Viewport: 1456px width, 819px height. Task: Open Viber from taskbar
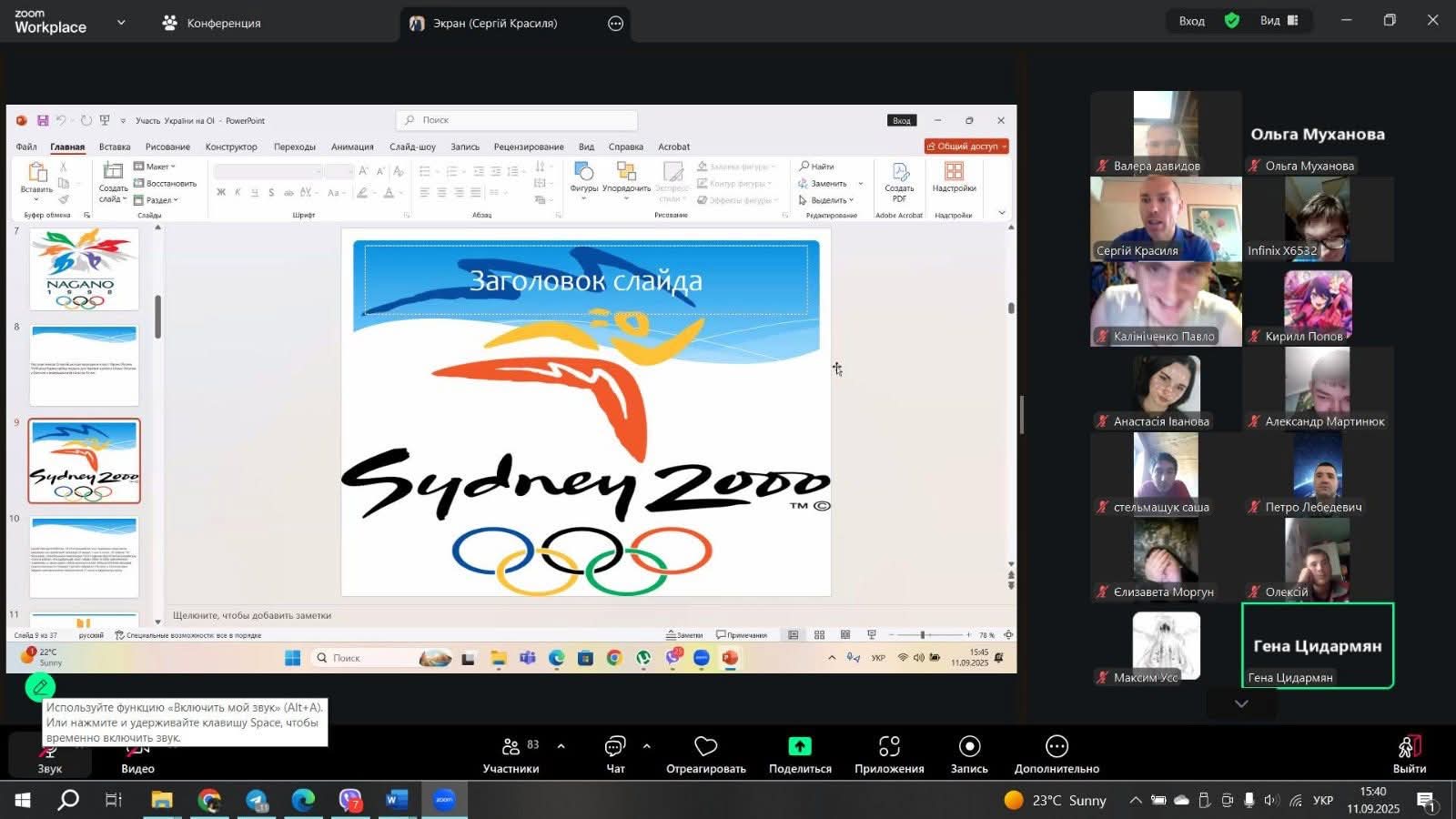[x=350, y=800]
